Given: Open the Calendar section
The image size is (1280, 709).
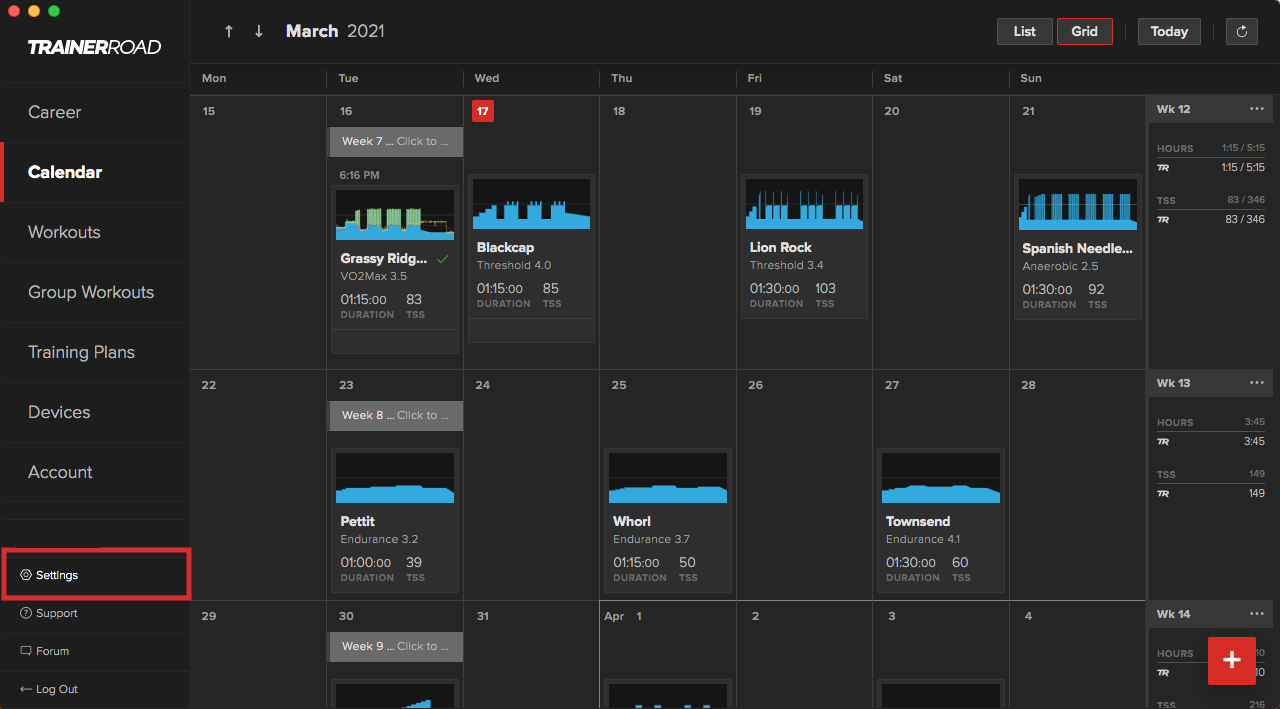Looking at the screenshot, I should pos(95,172).
